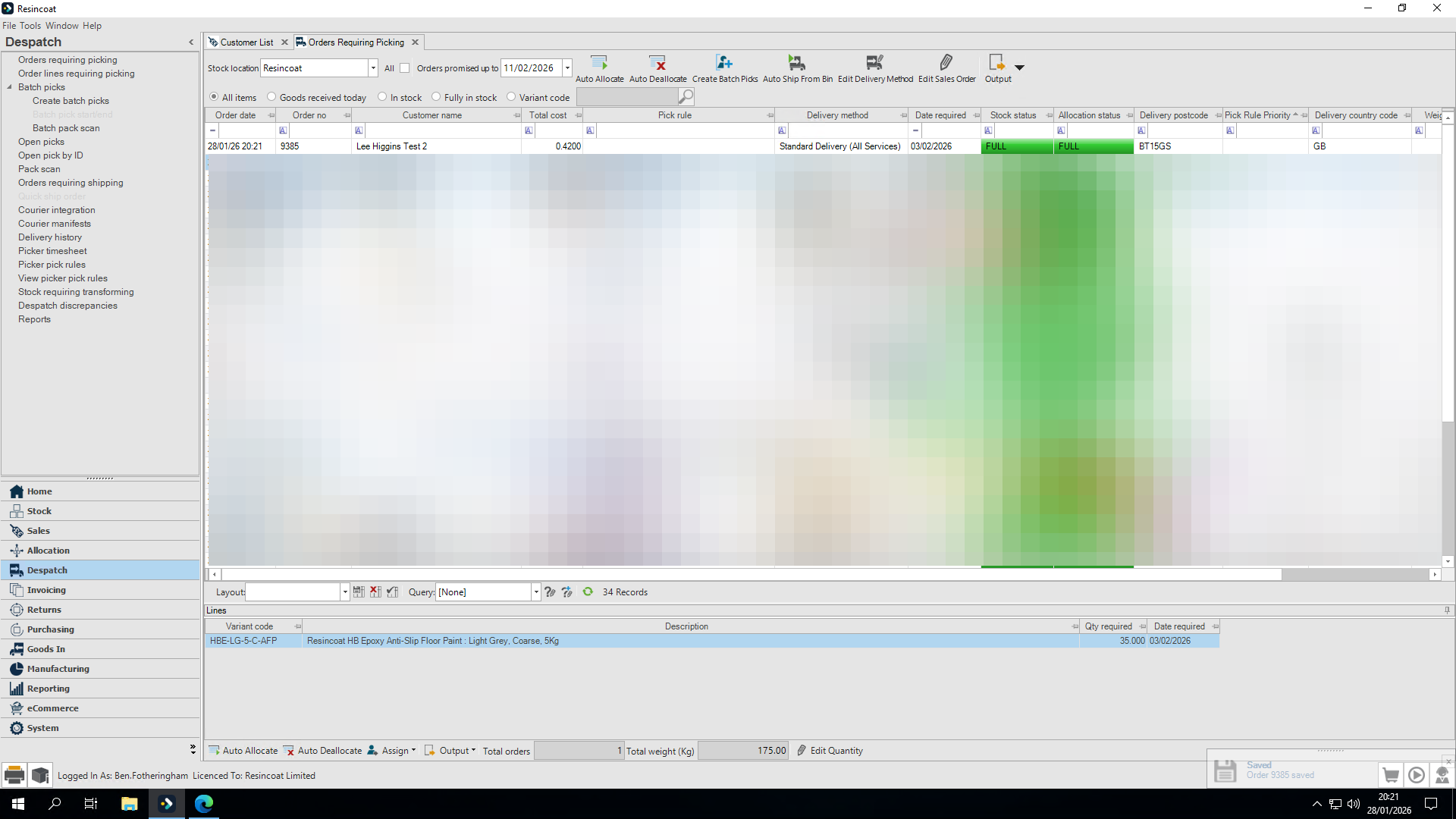
Task: Click the green refresh icon near records count
Action: point(588,591)
